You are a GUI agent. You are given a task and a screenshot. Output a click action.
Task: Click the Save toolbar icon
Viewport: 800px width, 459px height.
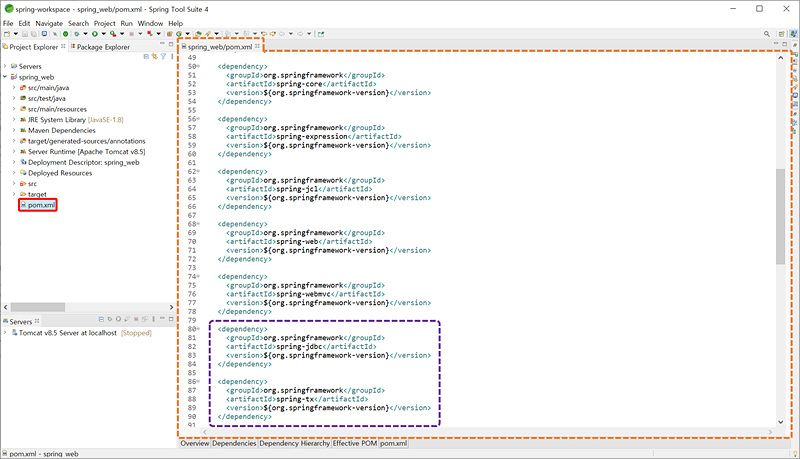24,34
